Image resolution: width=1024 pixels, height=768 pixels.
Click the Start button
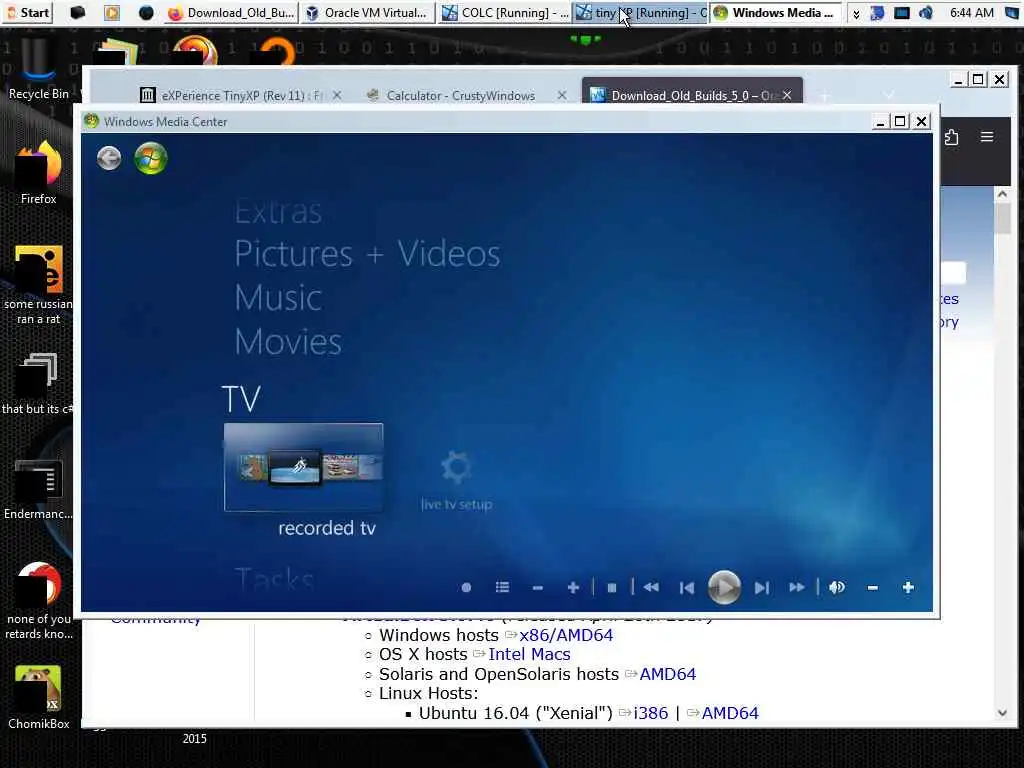[x=27, y=12]
